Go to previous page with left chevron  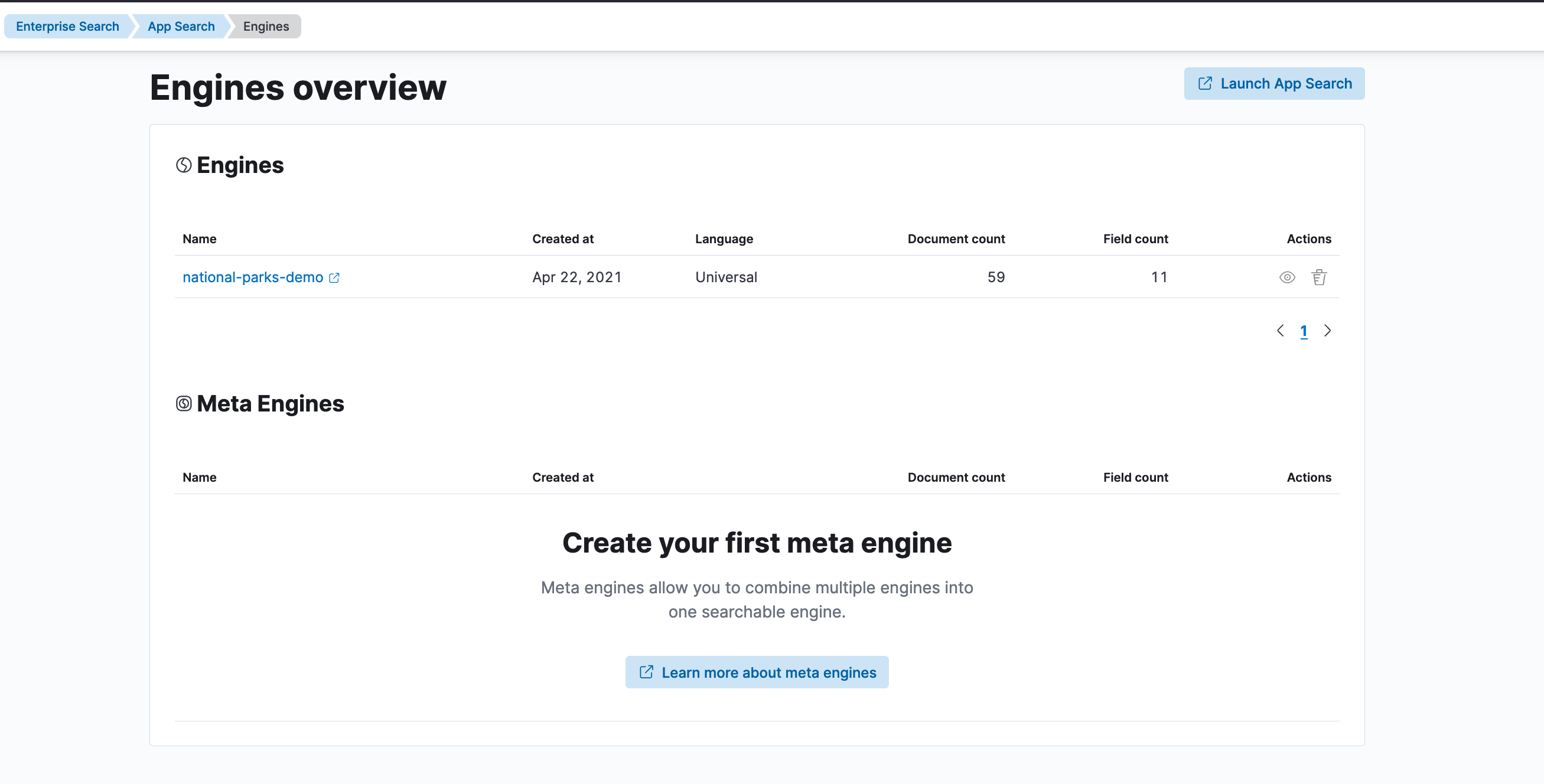pyautogui.click(x=1281, y=331)
